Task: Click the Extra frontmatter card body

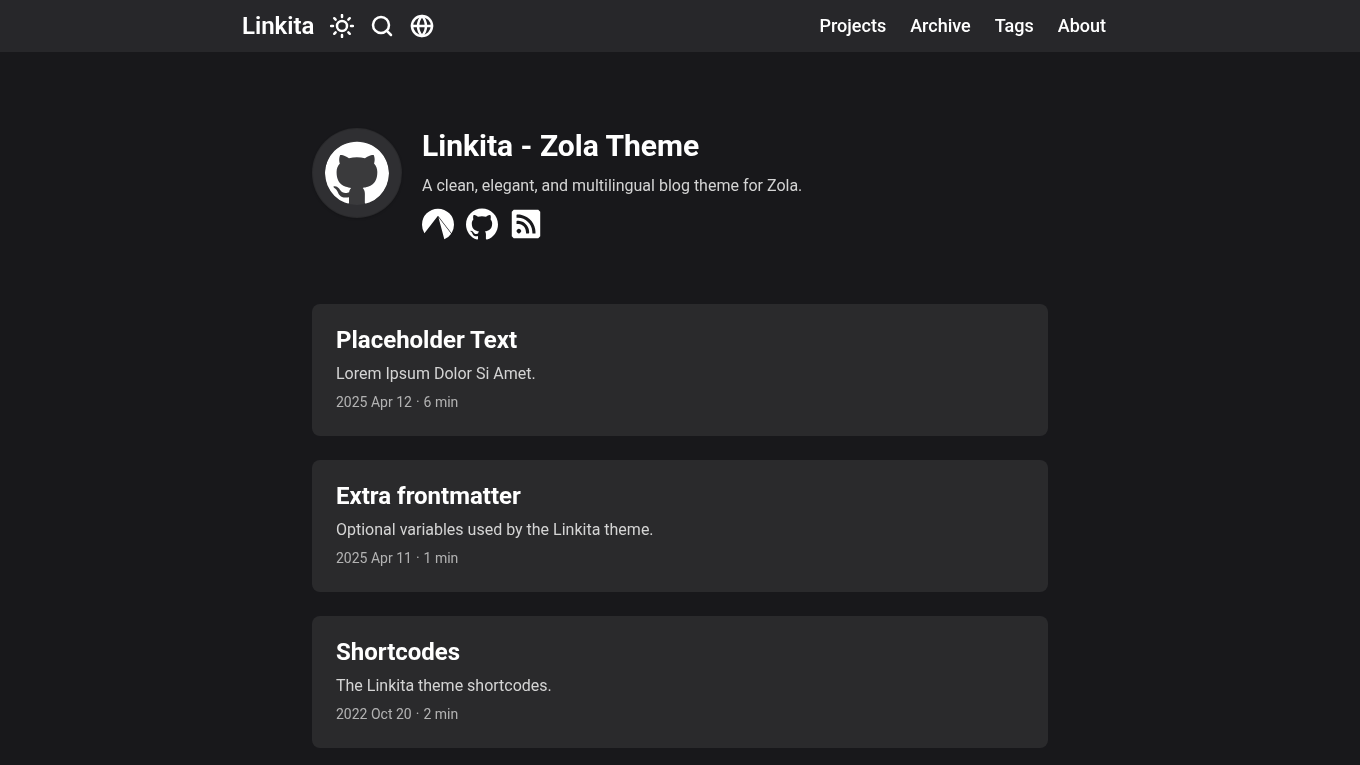Action: [680, 526]
